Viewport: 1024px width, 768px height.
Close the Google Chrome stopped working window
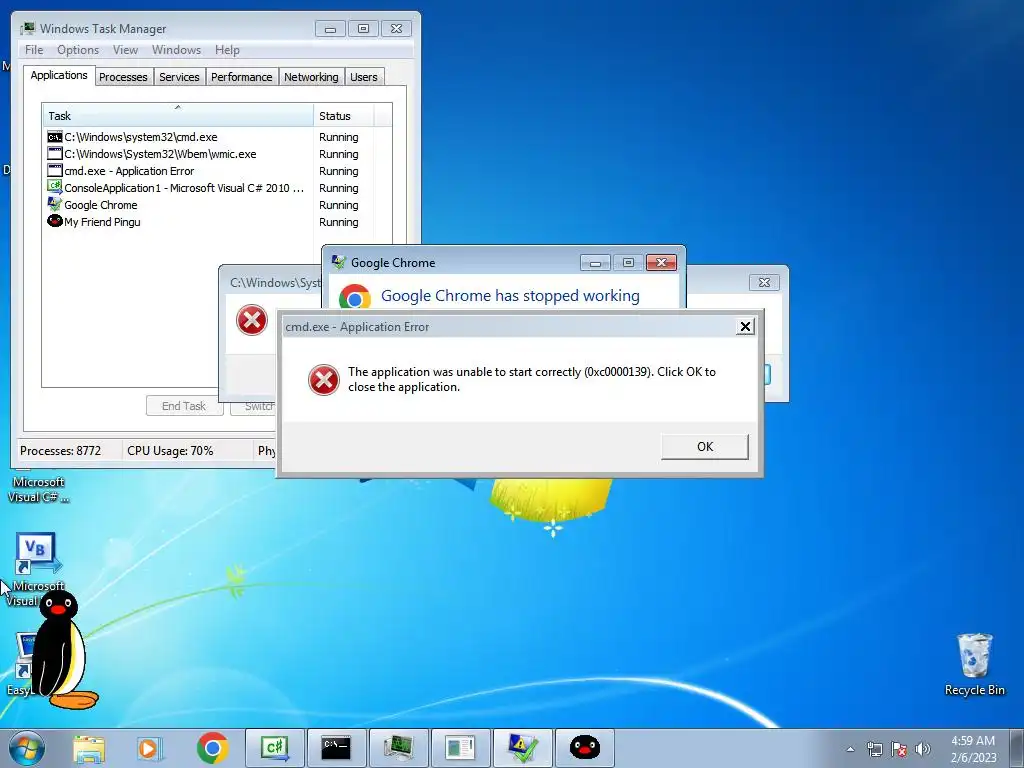(661, 263)
